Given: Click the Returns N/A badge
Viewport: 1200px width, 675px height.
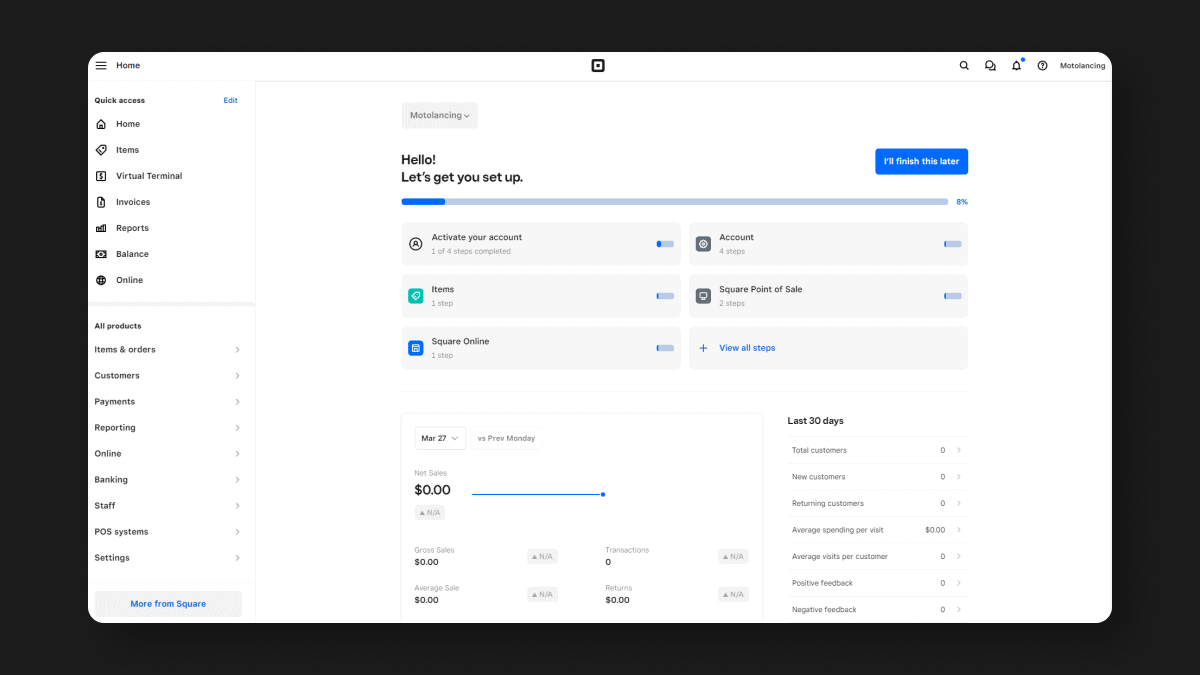Looking at the screenshot, I should (x=733, y=594).
